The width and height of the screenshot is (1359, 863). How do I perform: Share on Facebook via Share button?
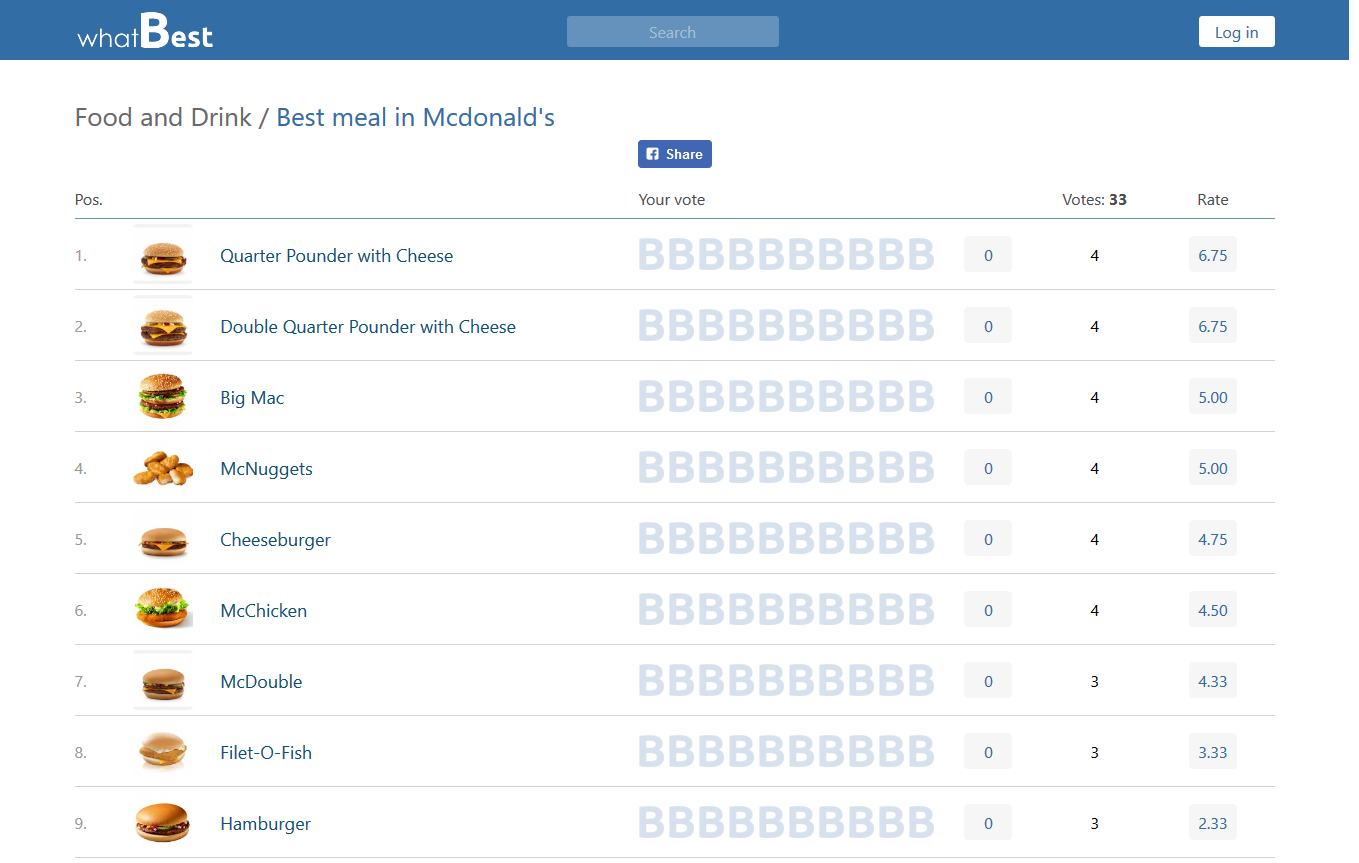(x=675, y=154)
